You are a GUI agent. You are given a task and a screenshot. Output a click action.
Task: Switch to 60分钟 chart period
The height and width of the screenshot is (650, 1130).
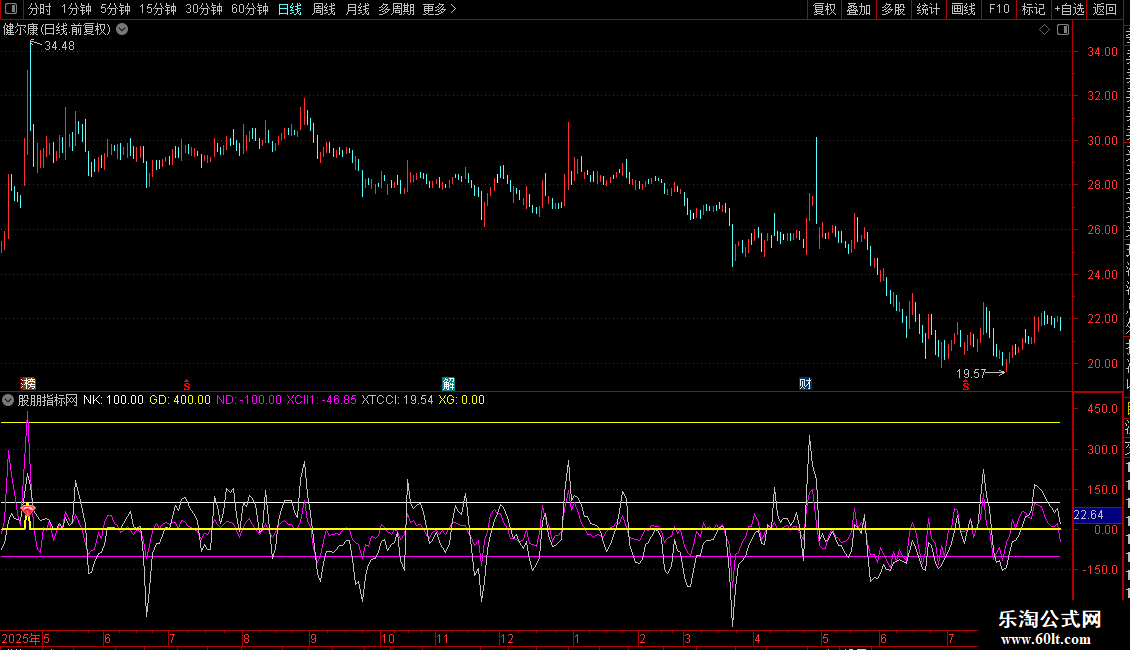point(250,9)
